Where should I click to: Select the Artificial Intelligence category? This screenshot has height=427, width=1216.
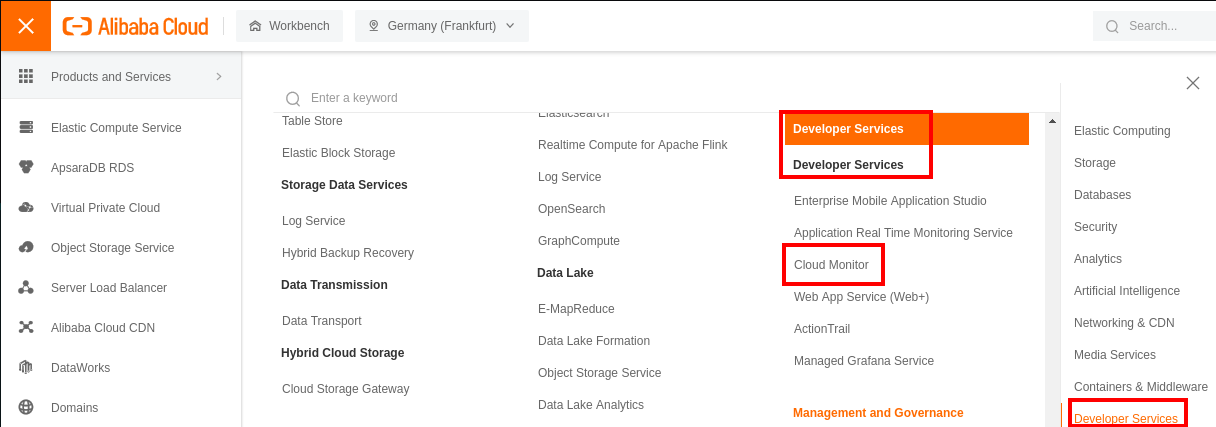[1126, 291]
